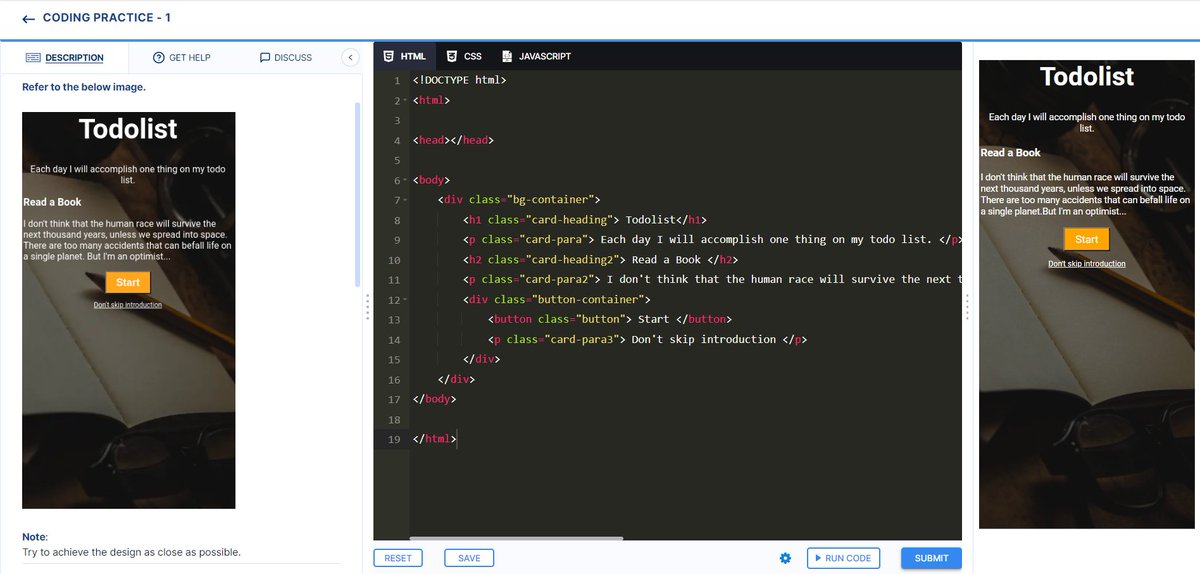Place cursor on card-para3 line 14
The width and height of the screenshot is (1200, 574).
[x=647, y=340]
